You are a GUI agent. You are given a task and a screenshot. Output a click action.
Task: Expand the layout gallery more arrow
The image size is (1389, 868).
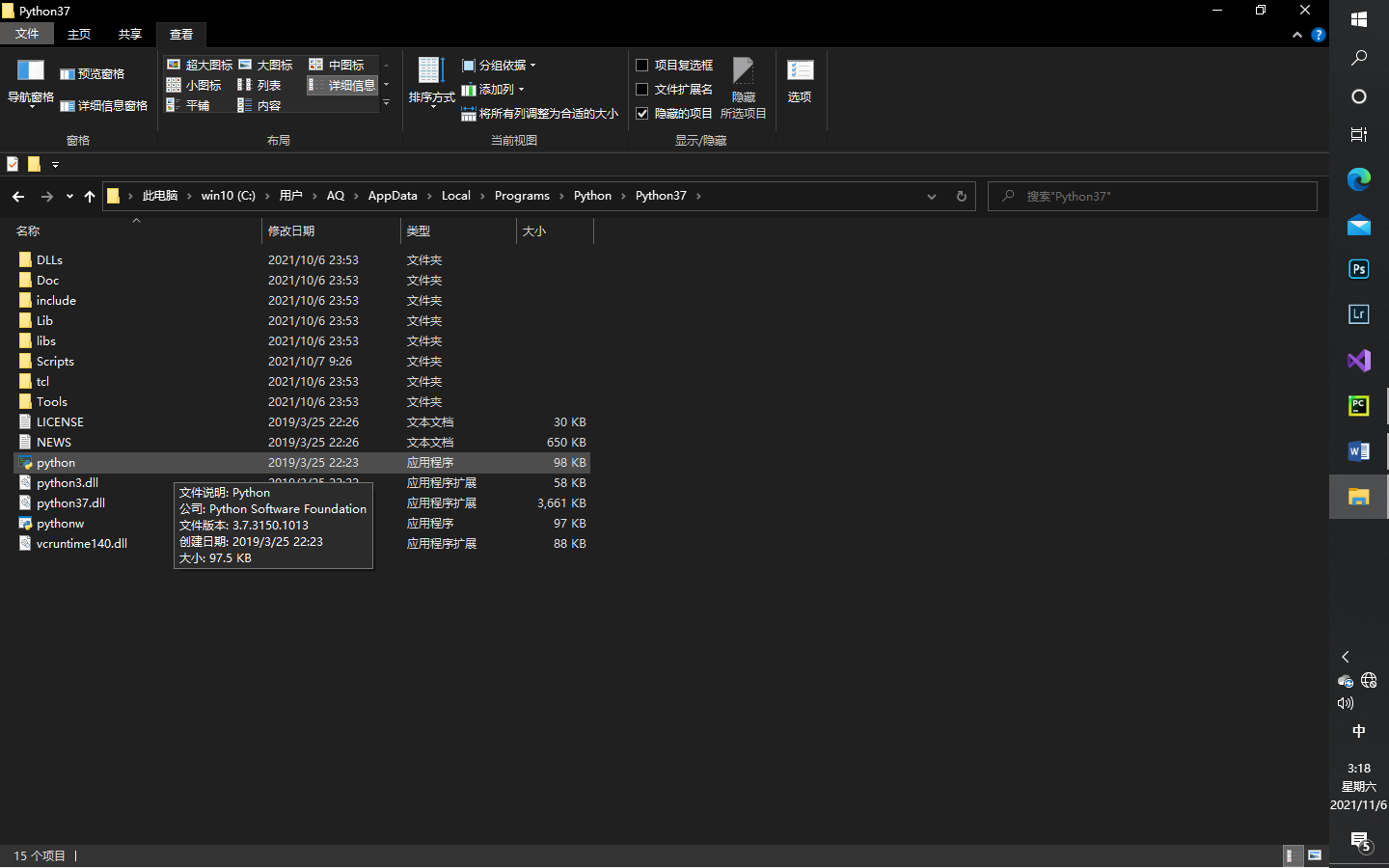click(387, 103)
